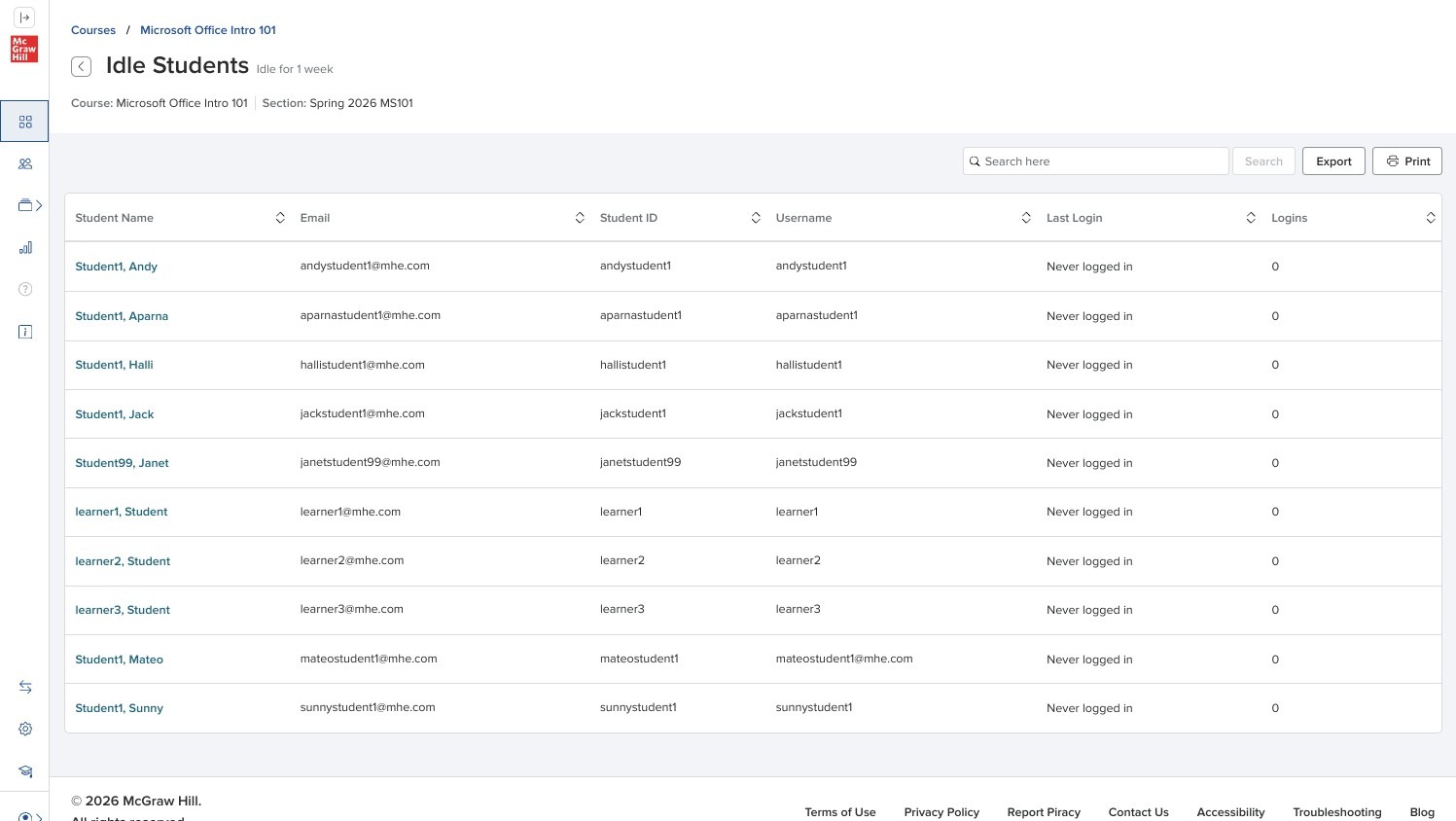Select email learner3@mhe.com

point(352,609)
